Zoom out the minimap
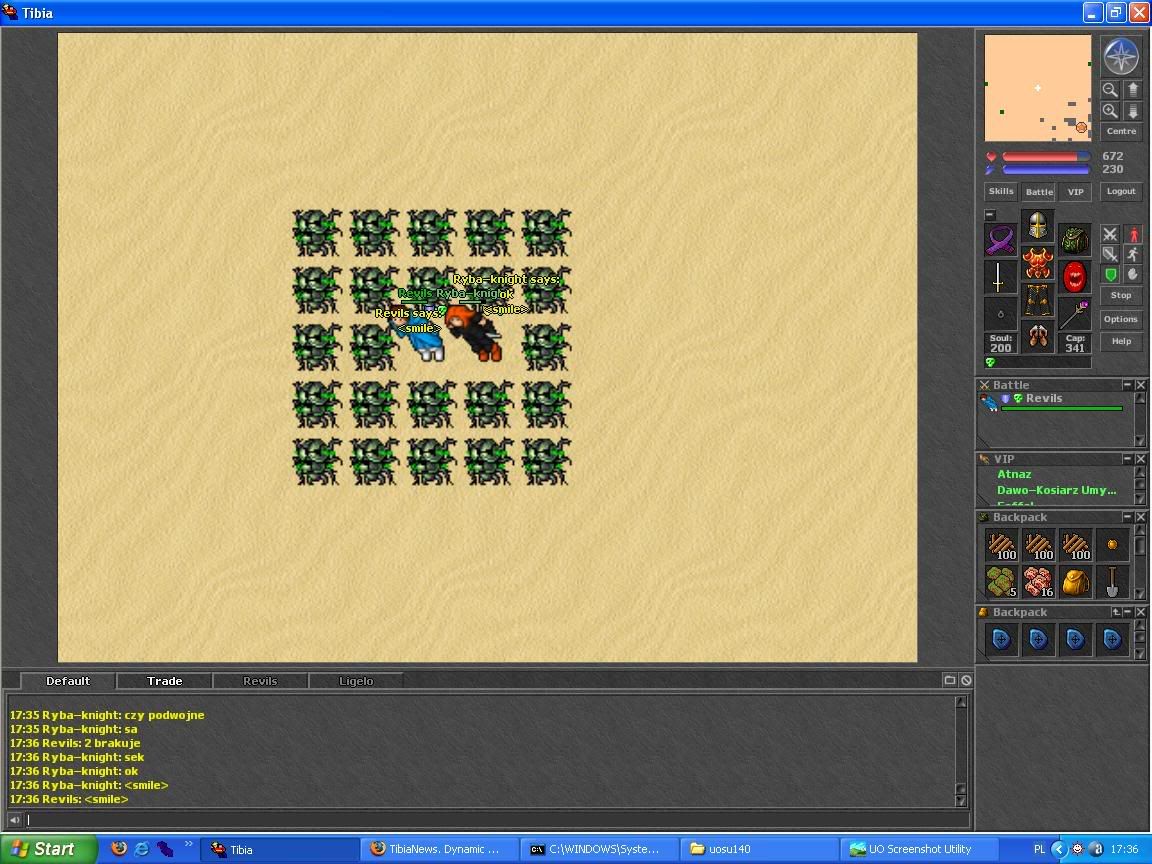The image size is (1152, 864). [x=1110, y=90]
